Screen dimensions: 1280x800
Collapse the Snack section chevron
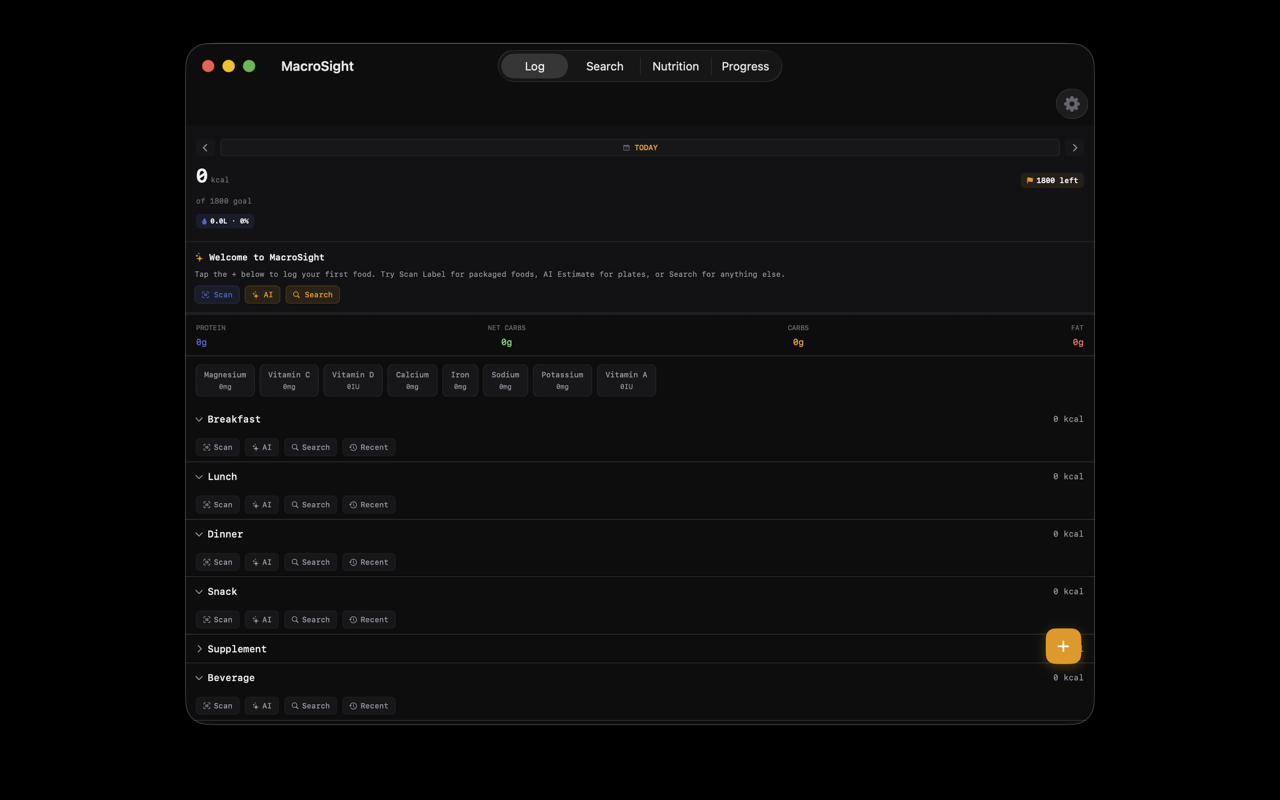[x=199, y=592]
